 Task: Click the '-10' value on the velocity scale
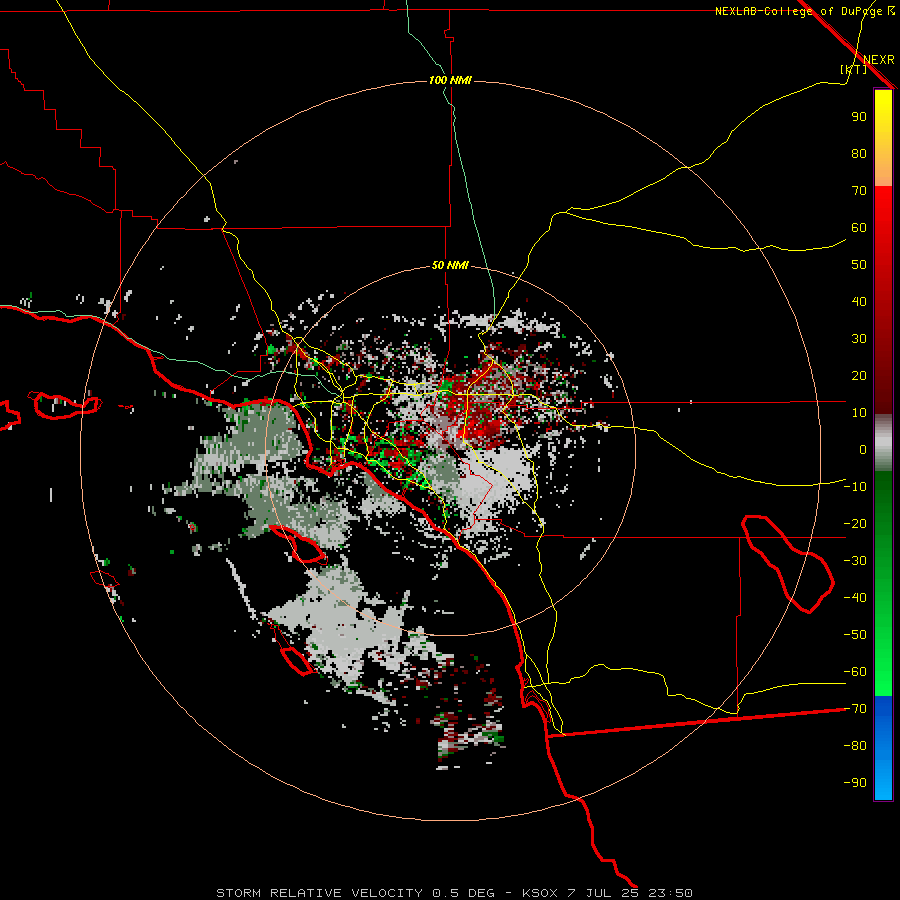[855, 487]
